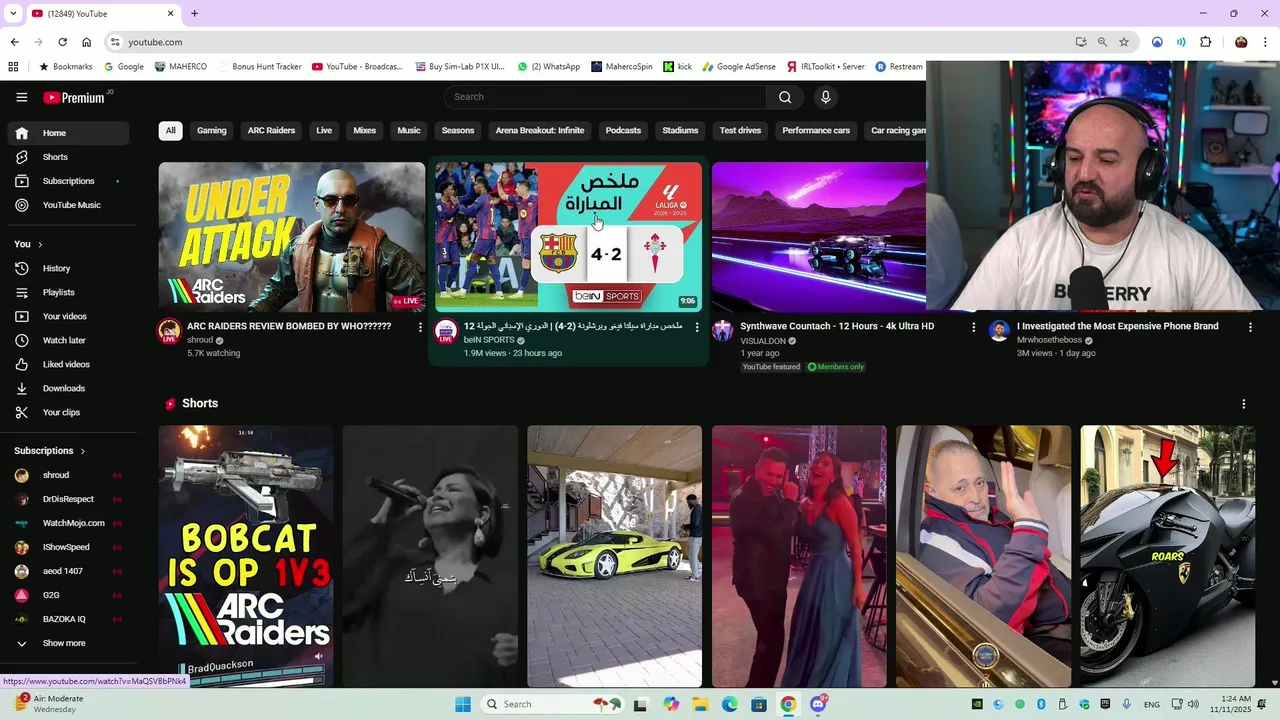The height and width of the screenshot is (720, 1280).
Task: Open the DrDisRespect subscription channel
Action: [x=69, y=499]
